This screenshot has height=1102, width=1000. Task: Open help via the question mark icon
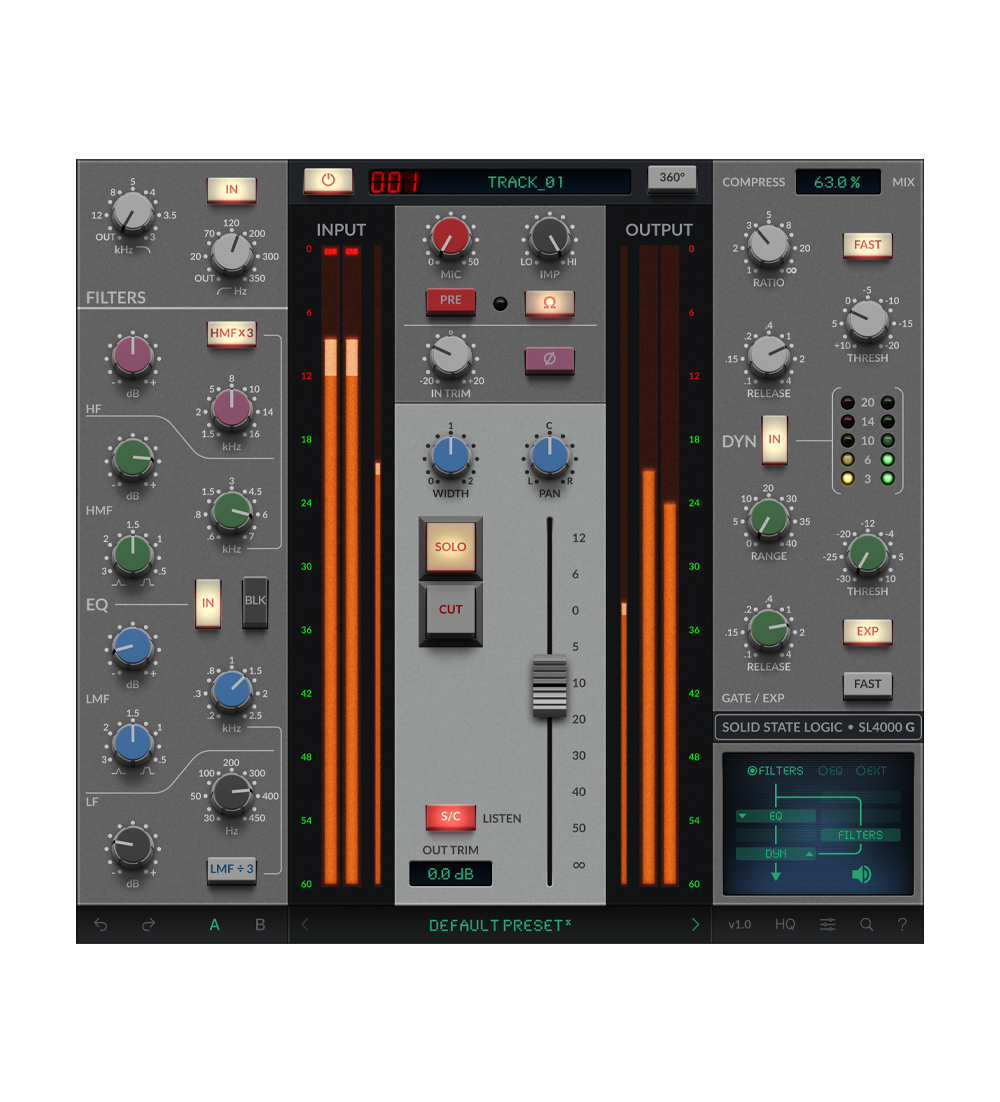(x=901, y=925)
